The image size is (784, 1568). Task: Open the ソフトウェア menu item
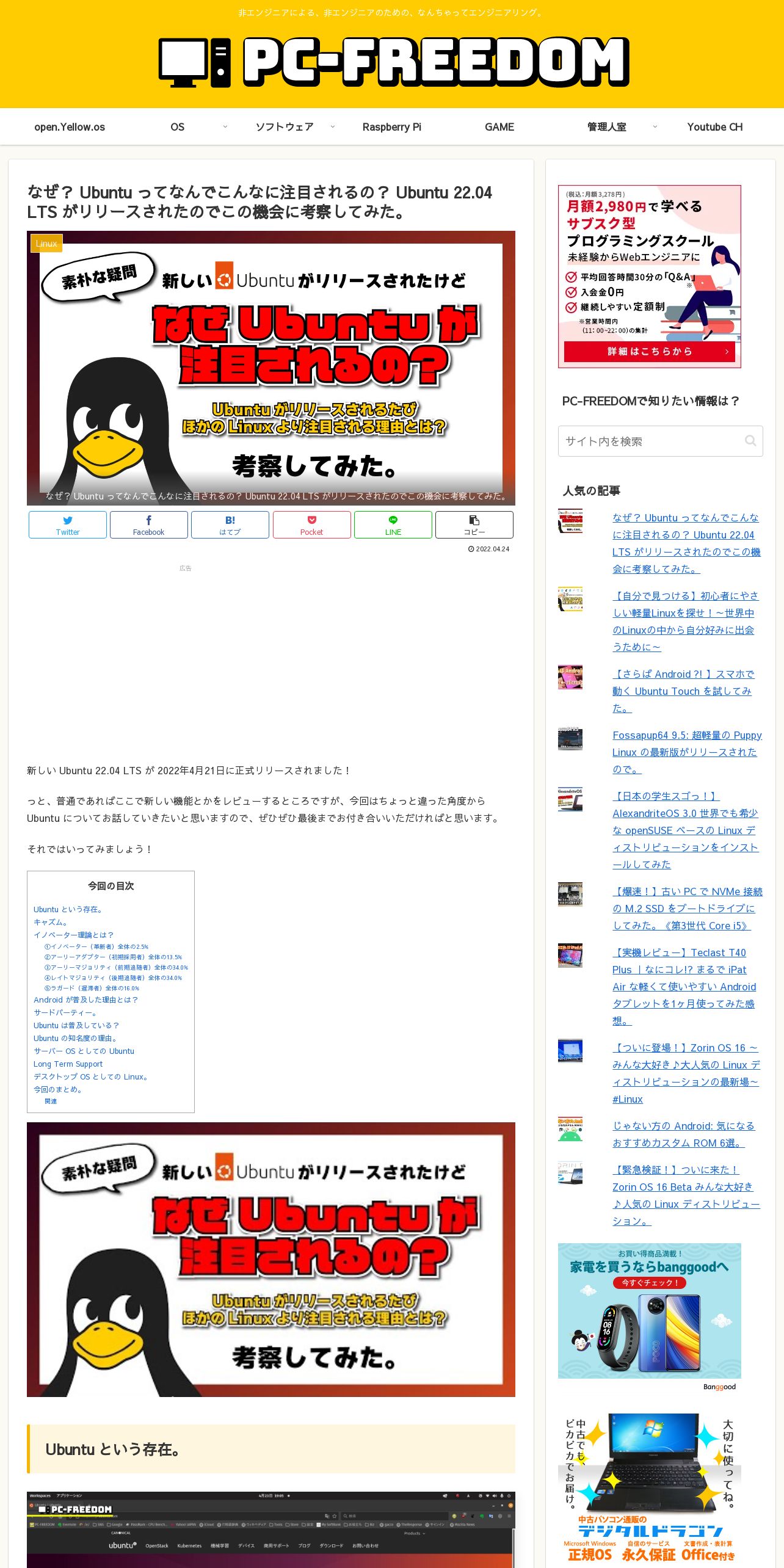click(x=285, y=127)
